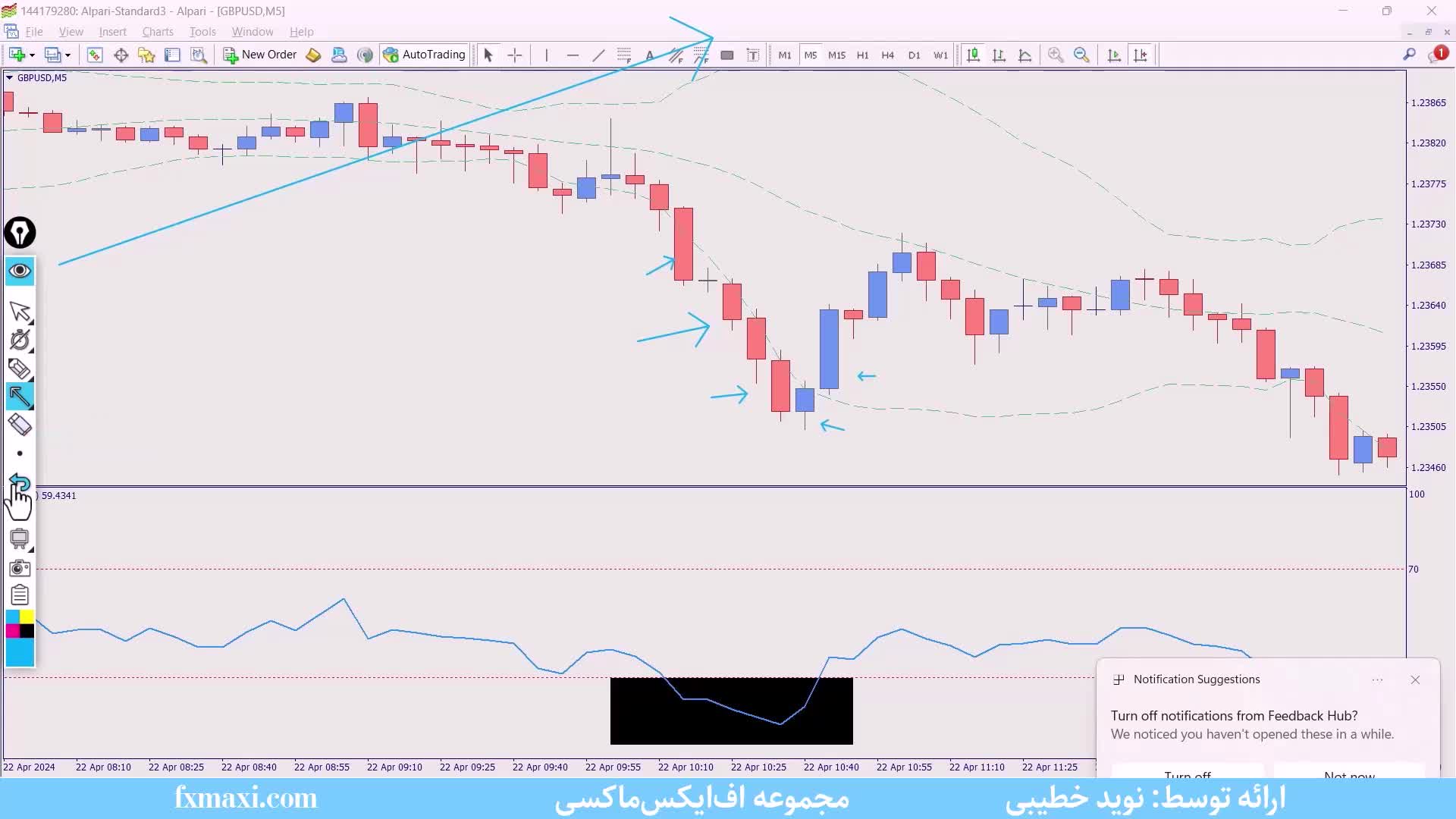Toggle the eye visibility tool

tap(20, 271)
